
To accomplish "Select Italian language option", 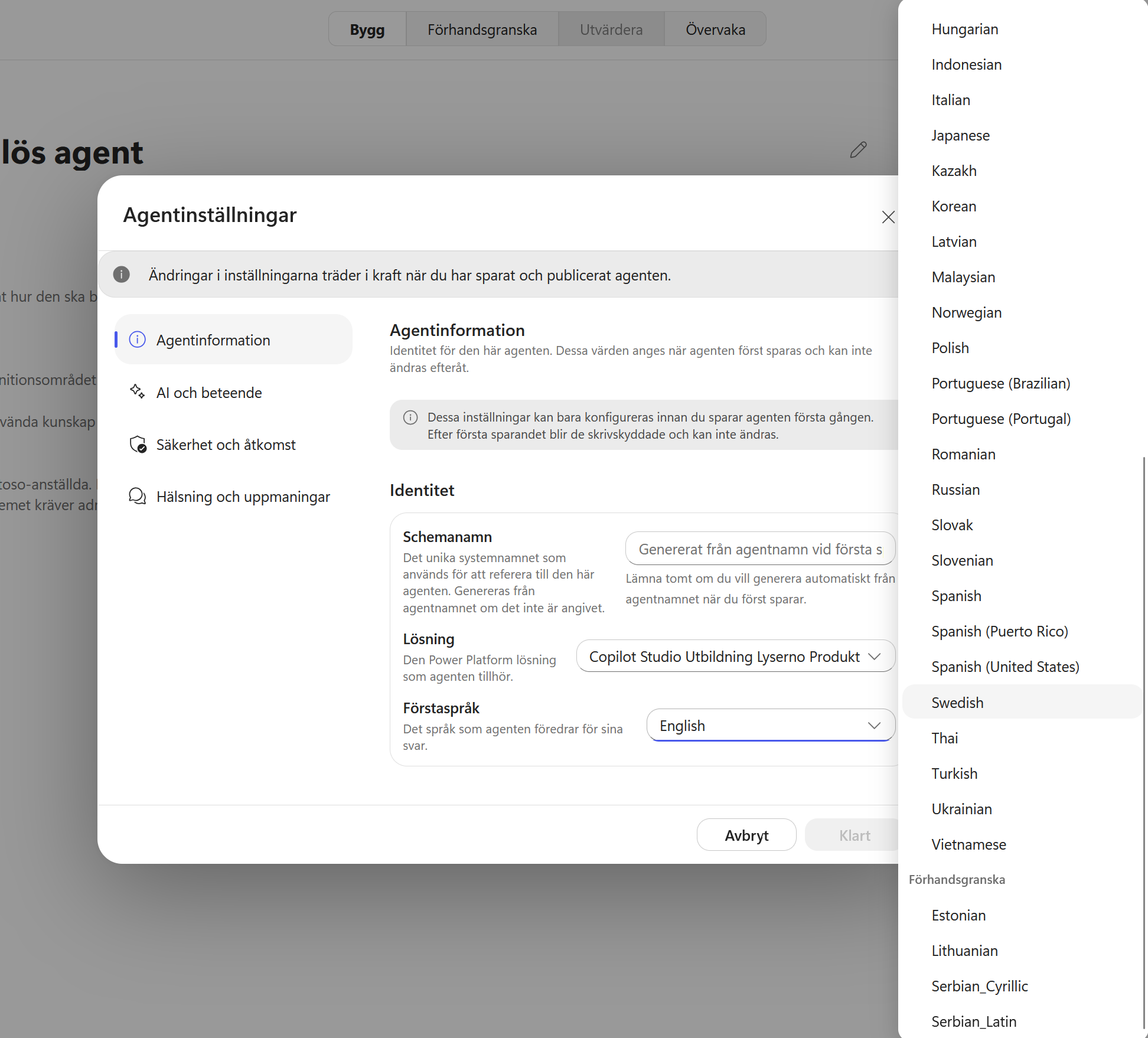I will (1022, 100).
